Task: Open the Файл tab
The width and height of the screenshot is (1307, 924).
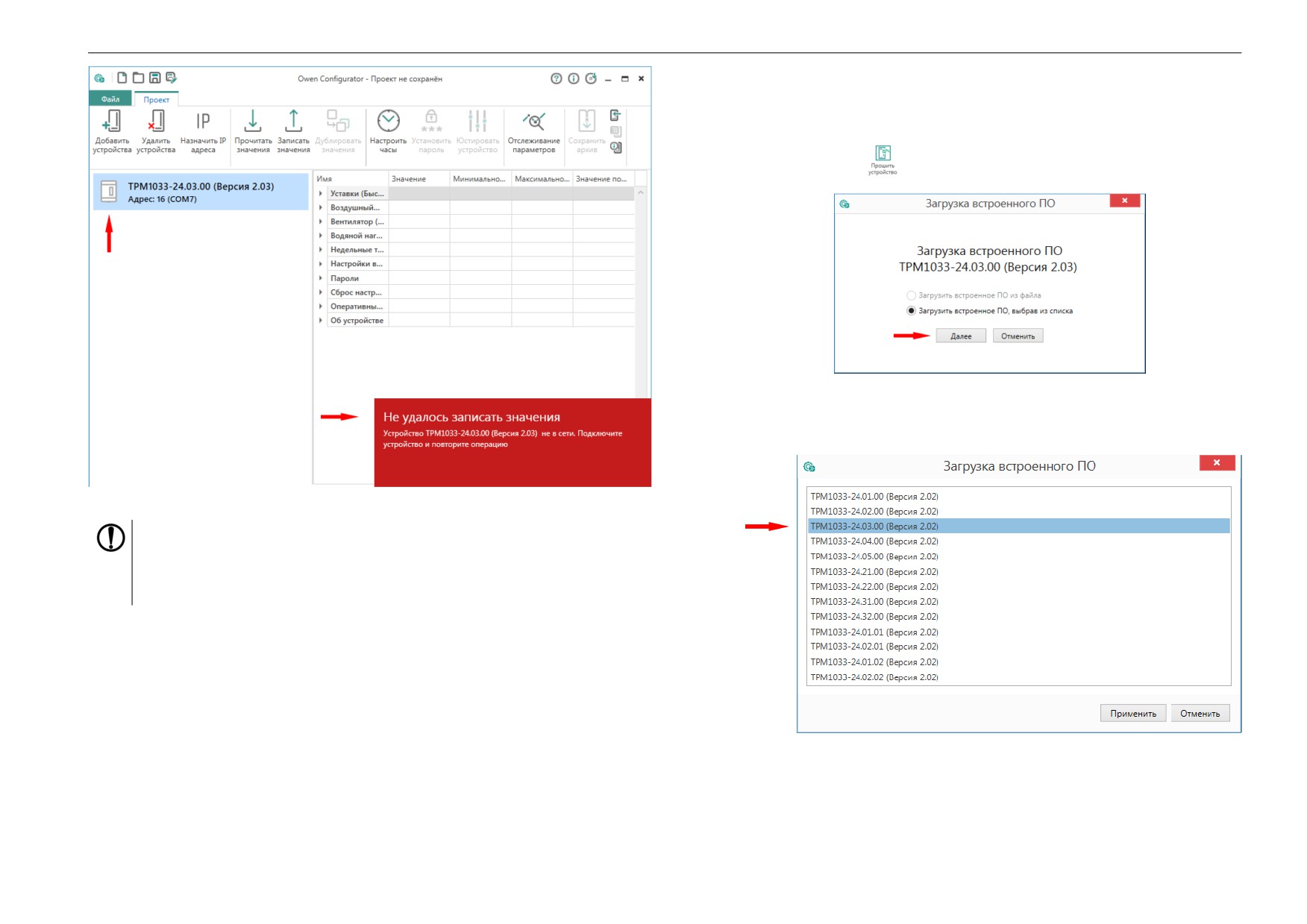Action: point(110,99)
